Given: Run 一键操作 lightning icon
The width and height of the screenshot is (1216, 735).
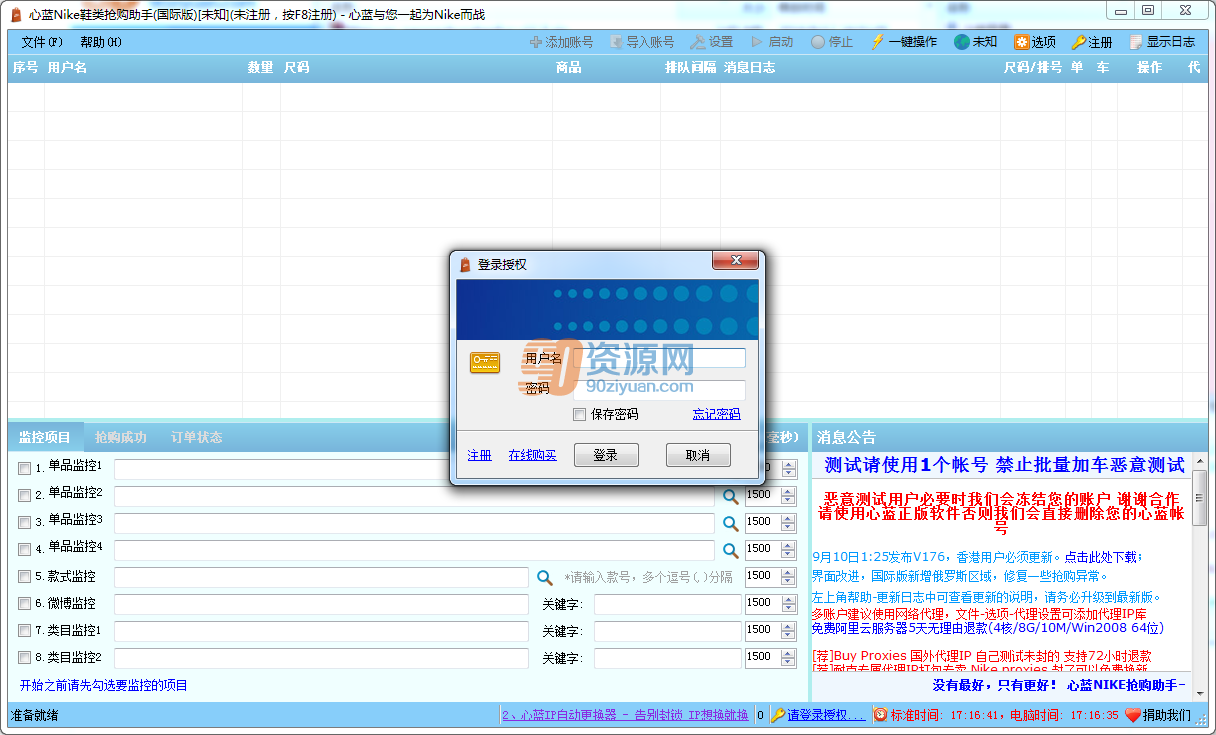Looking at the screenshot, I should tap(878, 42).
